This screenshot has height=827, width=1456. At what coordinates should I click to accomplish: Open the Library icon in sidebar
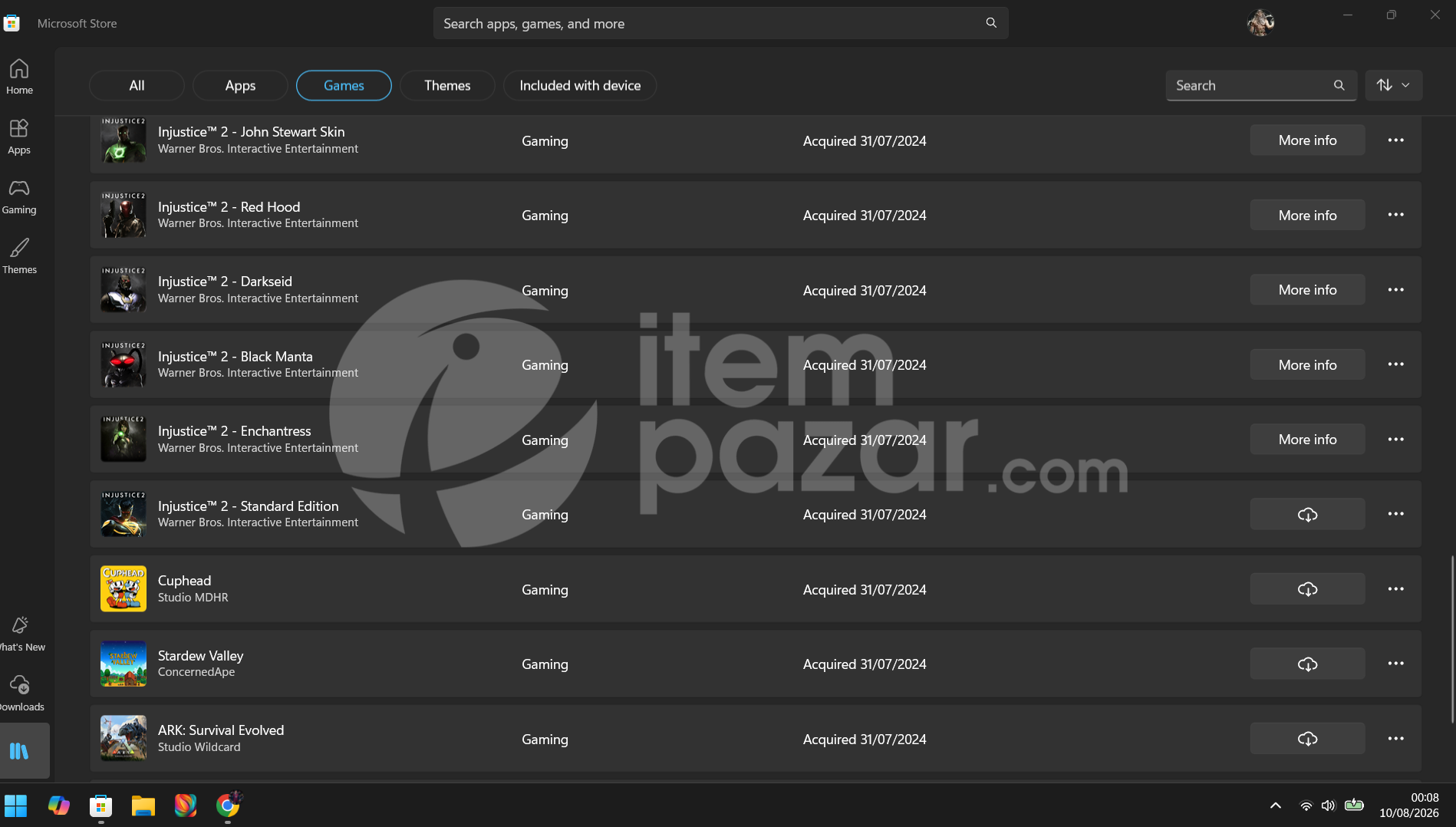coord(19,751)
